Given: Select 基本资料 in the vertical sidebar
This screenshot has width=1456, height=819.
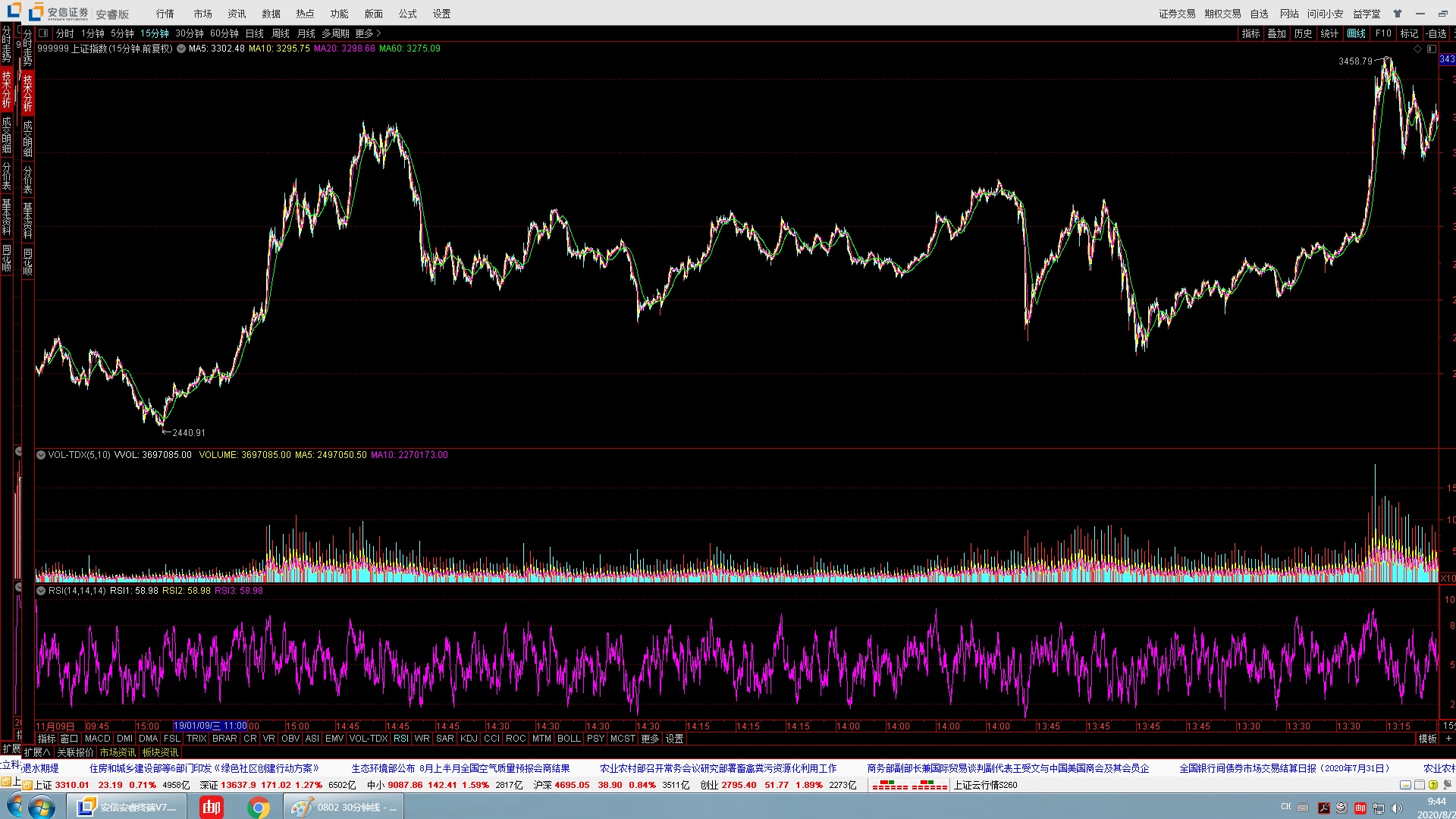Looking at the screenshot, I should click(x=27, y=221).
